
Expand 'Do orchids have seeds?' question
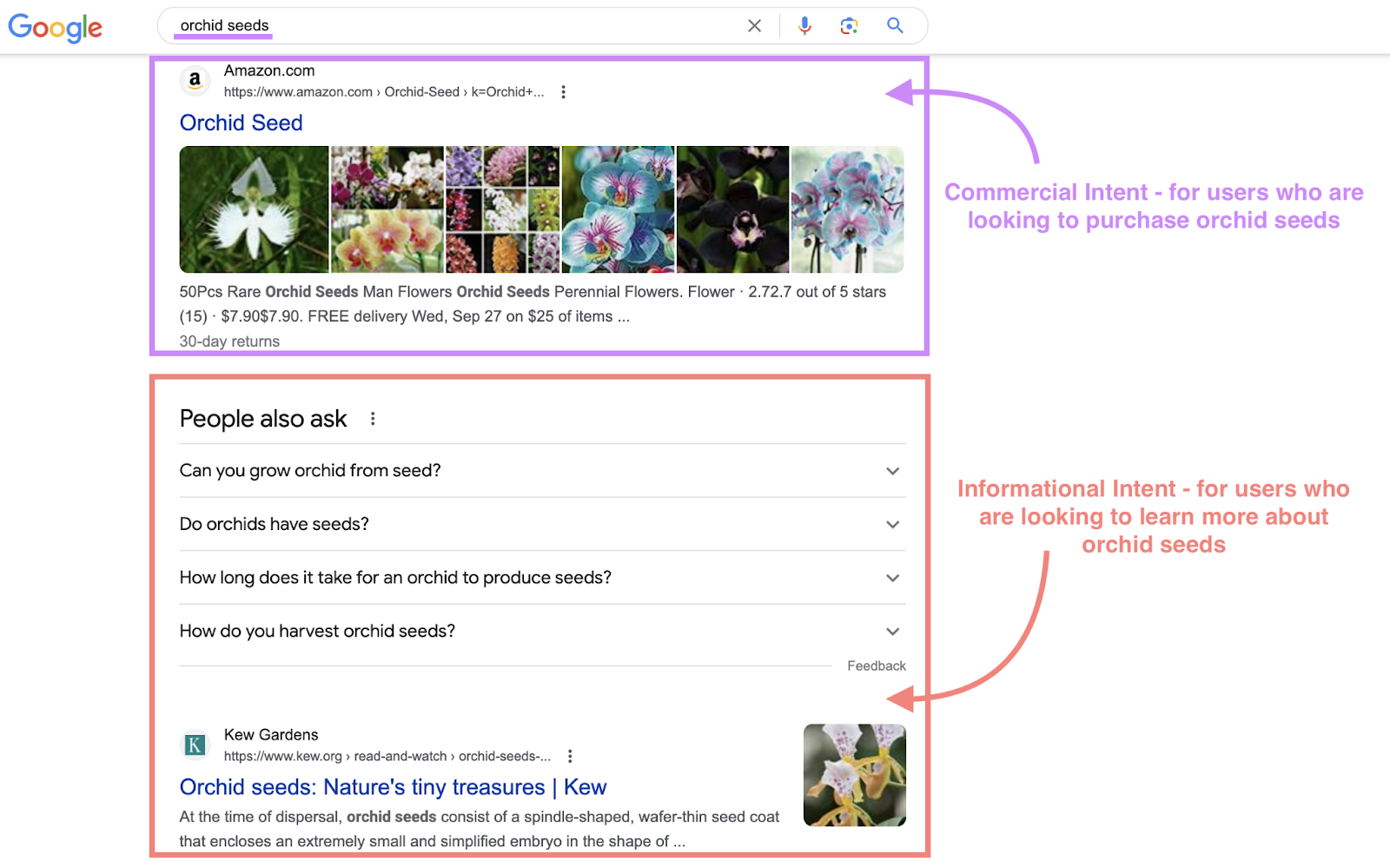click(542, 524)
